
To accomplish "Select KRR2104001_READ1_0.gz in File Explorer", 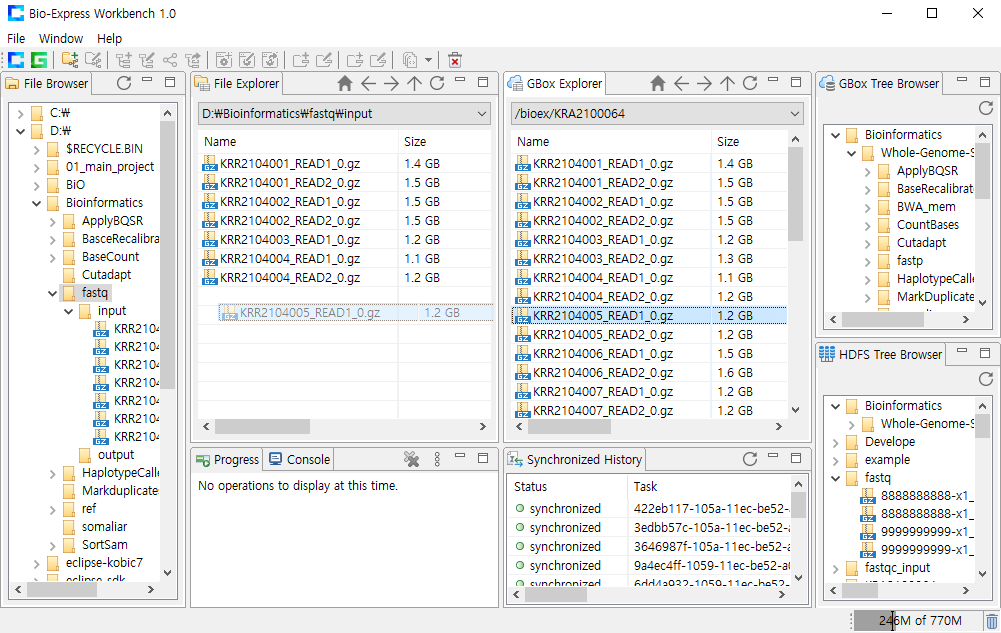I will 290,163.
